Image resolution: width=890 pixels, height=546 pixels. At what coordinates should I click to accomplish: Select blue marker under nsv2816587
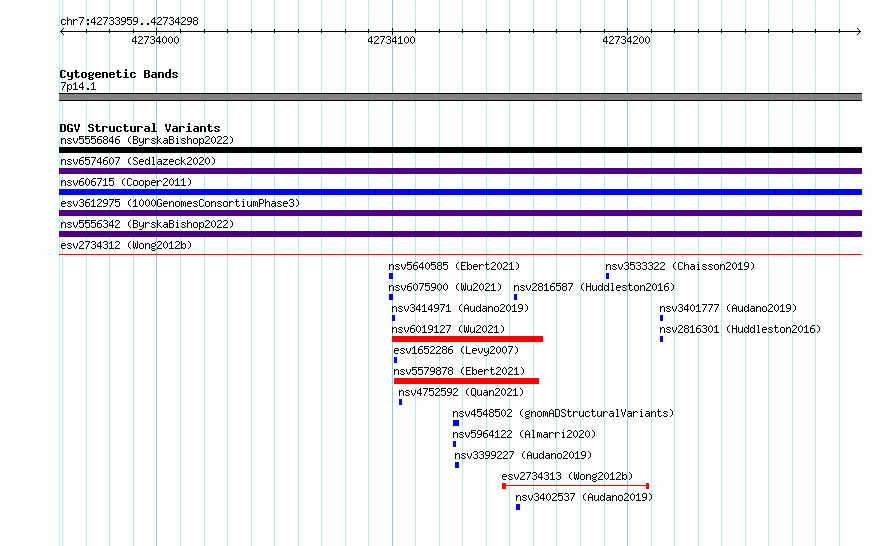tap(515, 297)
